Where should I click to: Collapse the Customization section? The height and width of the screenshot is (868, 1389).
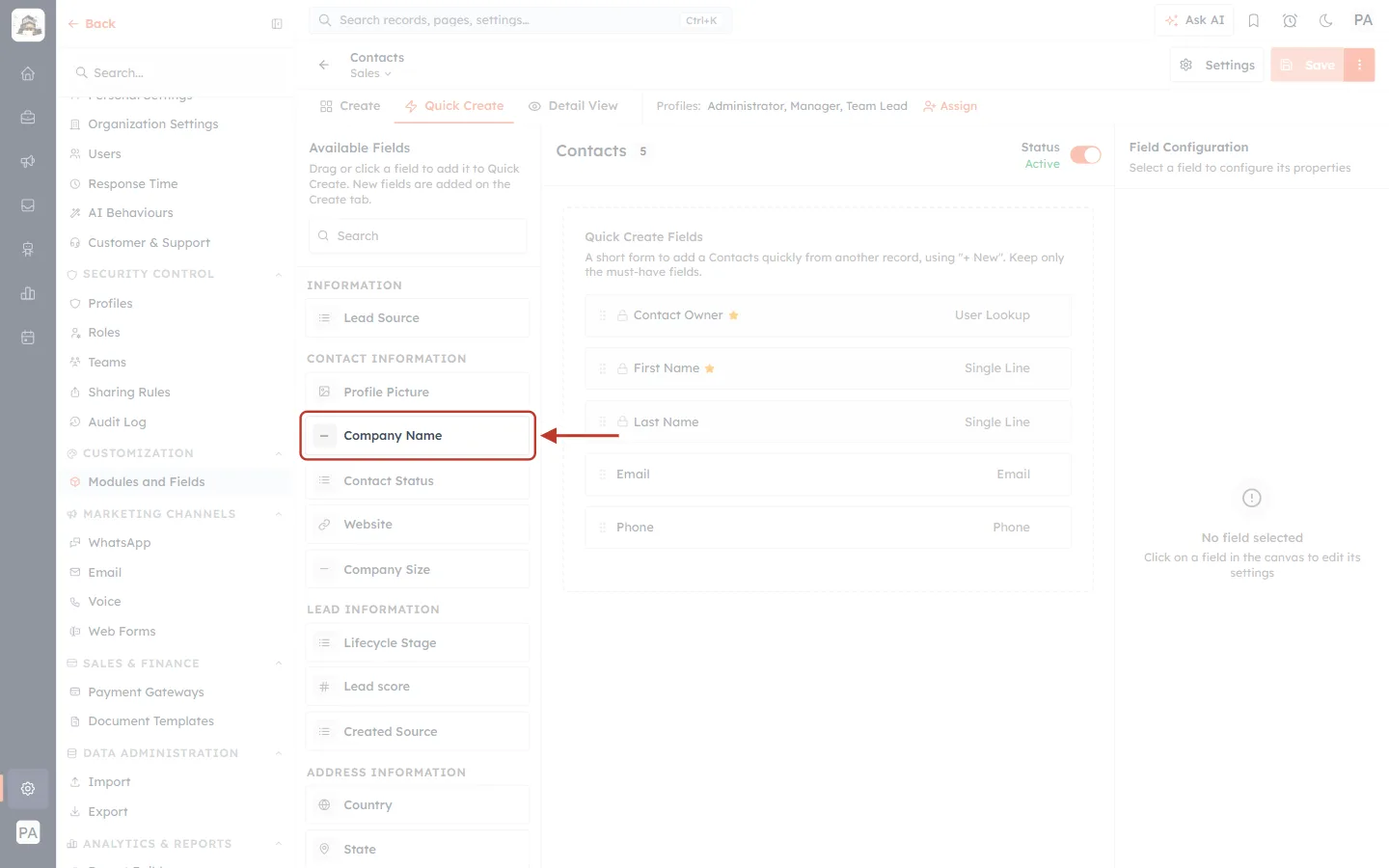[279, 453]
